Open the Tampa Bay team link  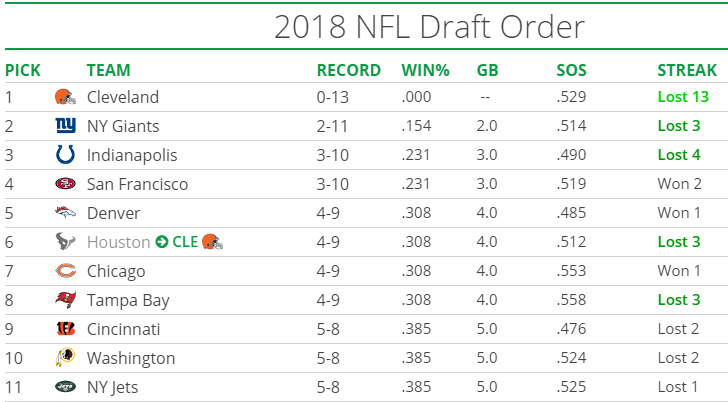pos(128,301)
